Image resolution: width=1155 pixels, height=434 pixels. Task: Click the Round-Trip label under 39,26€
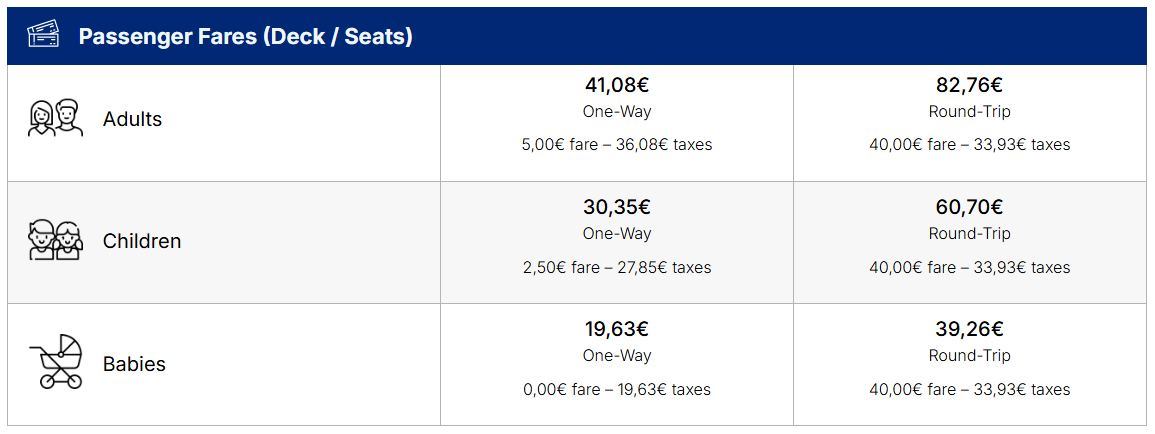[x=969, y=356]
